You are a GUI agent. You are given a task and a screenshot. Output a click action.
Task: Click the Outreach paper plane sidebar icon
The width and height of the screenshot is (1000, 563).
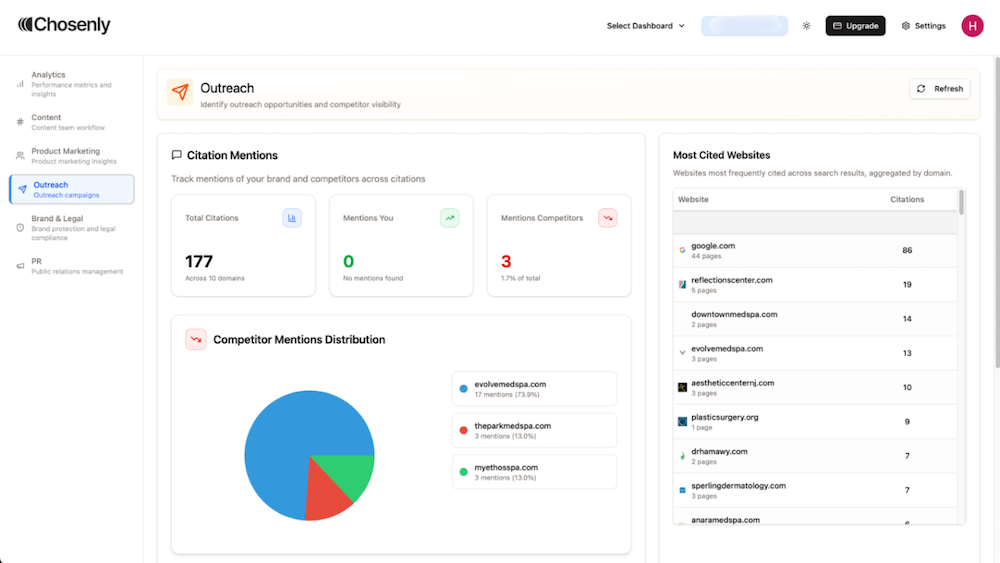22,189
